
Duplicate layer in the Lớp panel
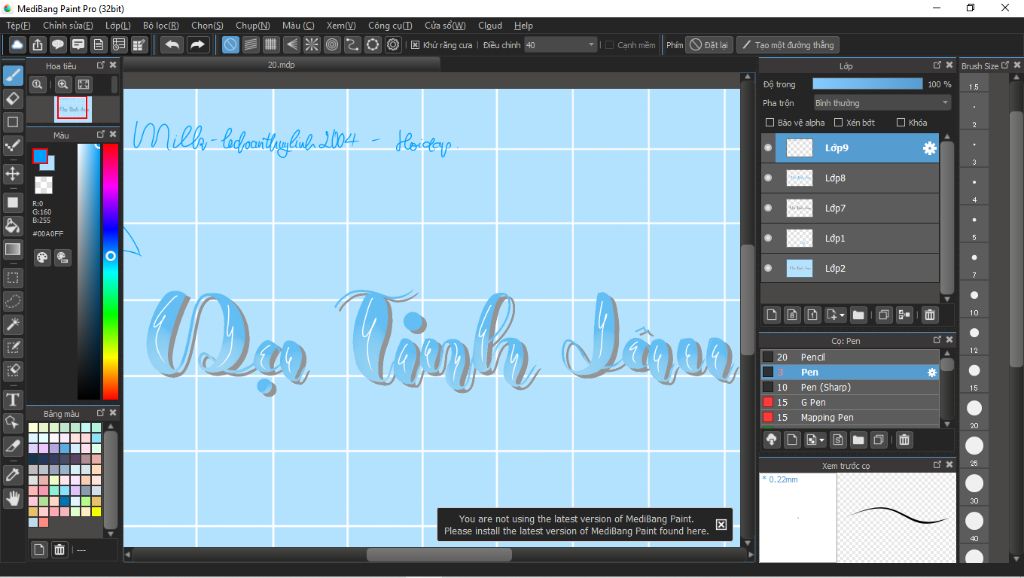(884, 315)
